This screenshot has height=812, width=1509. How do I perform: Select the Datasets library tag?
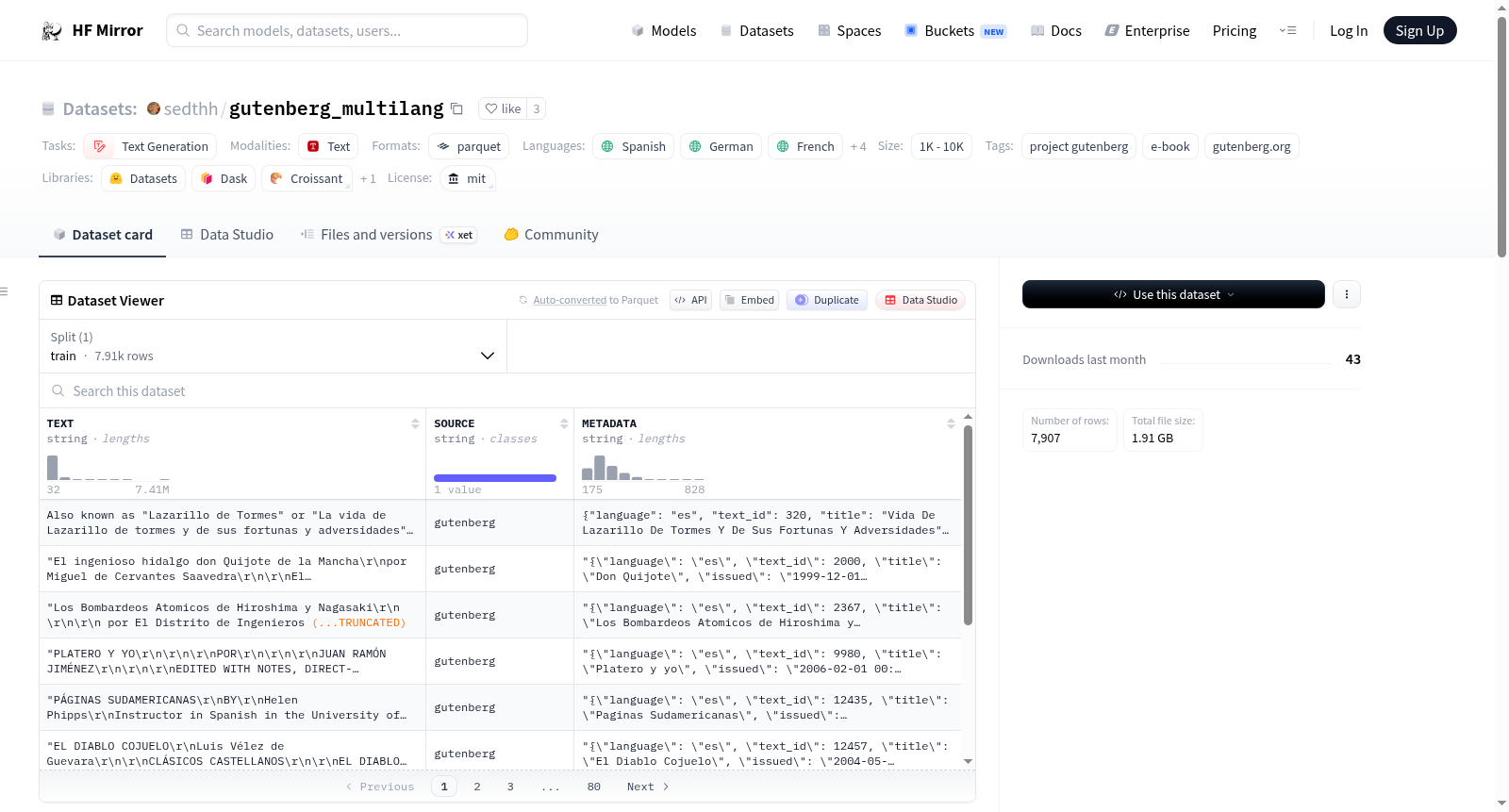[x=143, y=178]
